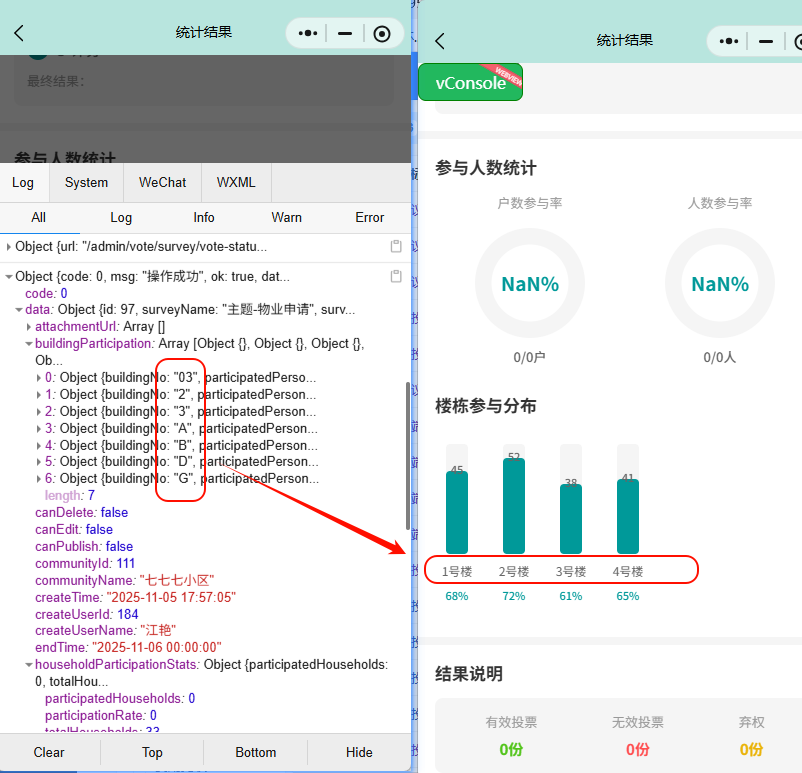The height and width of the screenshot is (773, 802).
Task: Filter logs by Warn level
Action: tap(286, 217)
